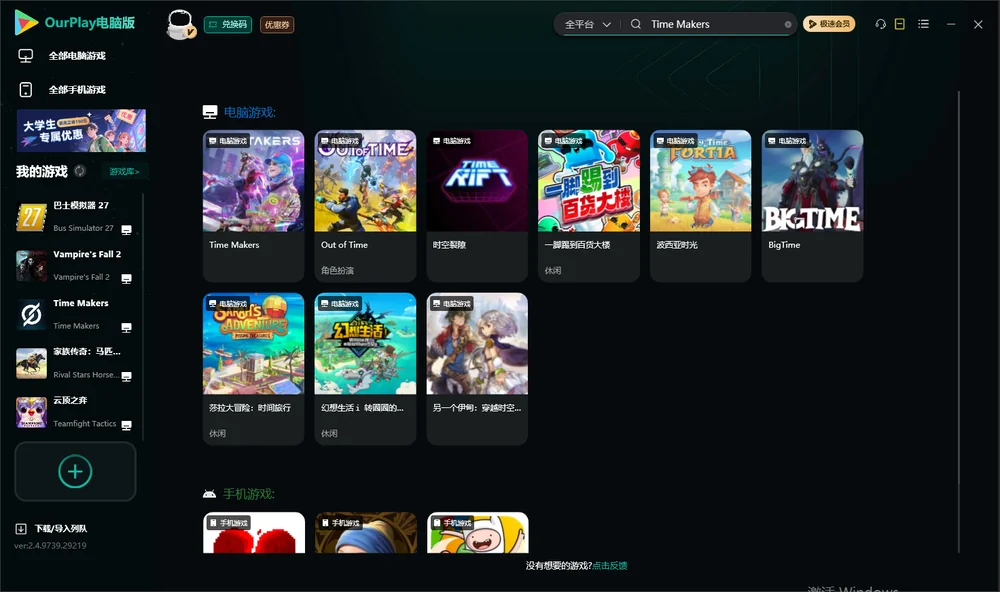This screenshot has height=592, width=1000.
Task: Open the 极速会员 membership button
Action: tap(829, 24)
